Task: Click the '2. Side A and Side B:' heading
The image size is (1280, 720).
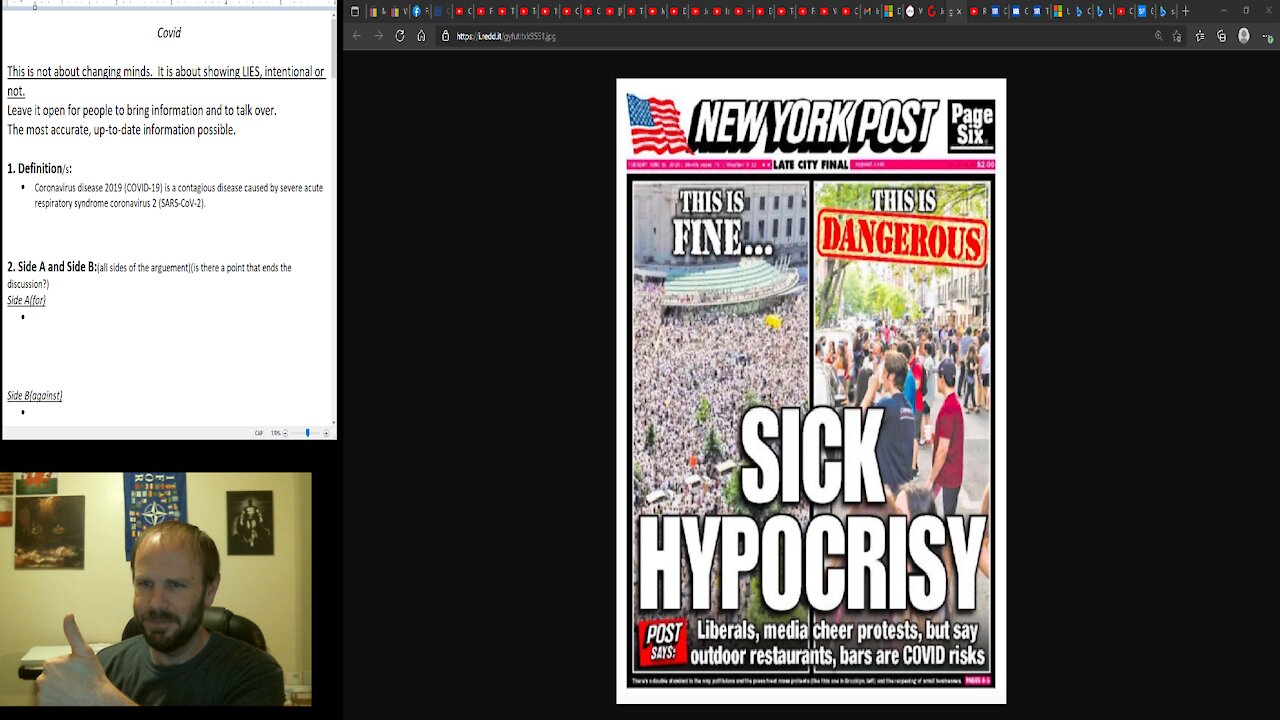Action: coord(52,267)
